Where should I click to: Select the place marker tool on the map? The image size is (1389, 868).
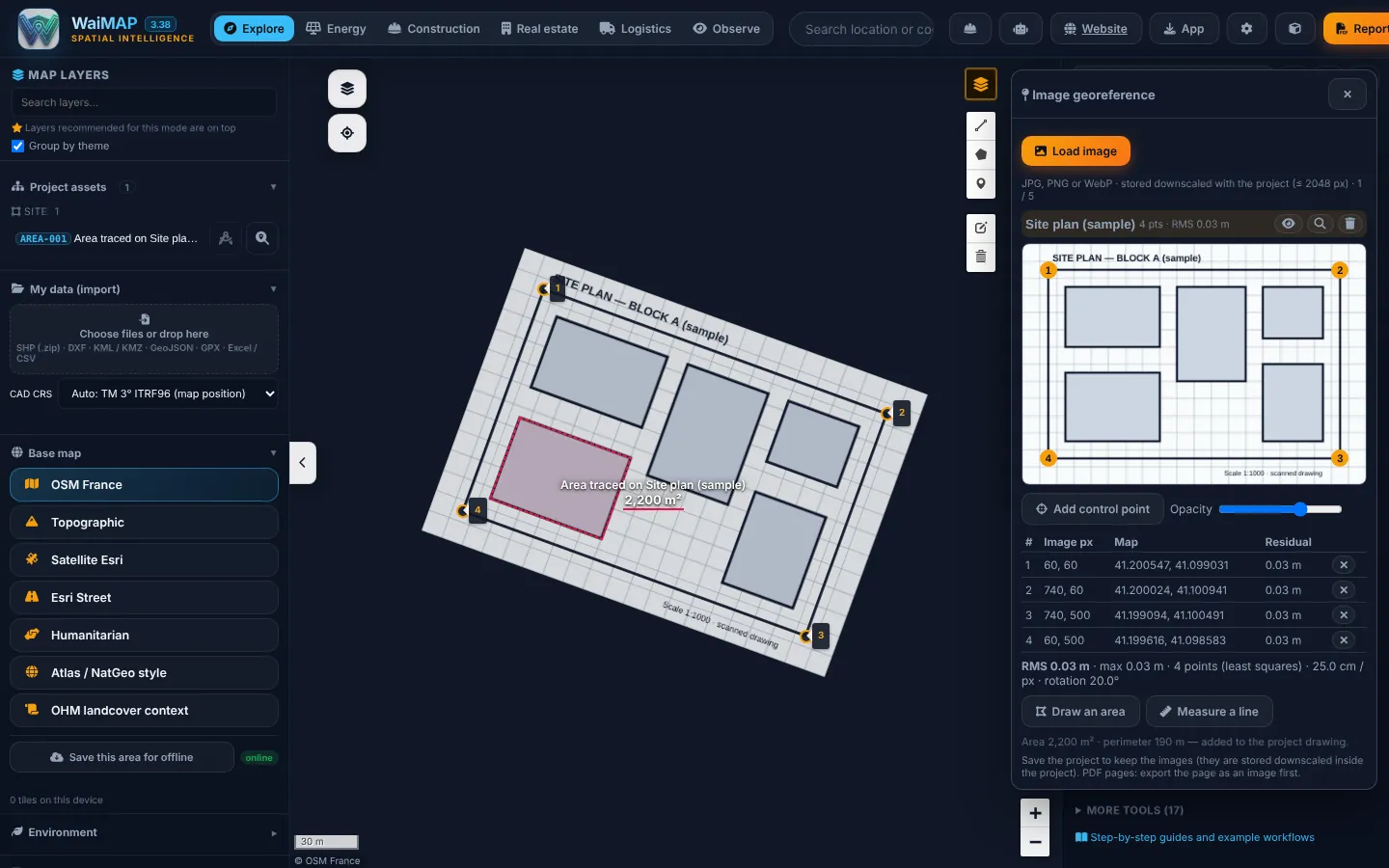(x=981, y=184)
